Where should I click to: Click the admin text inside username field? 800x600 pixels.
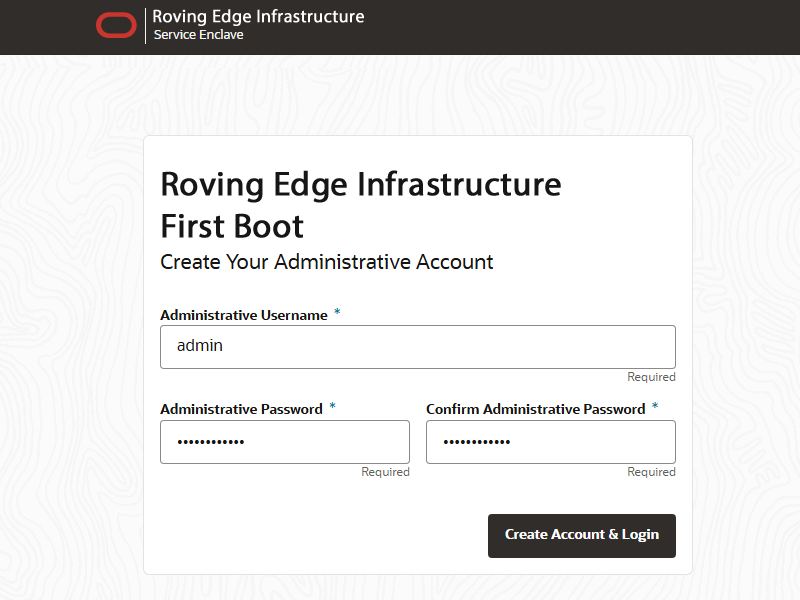pyautogui.click(x=201, y=345)
